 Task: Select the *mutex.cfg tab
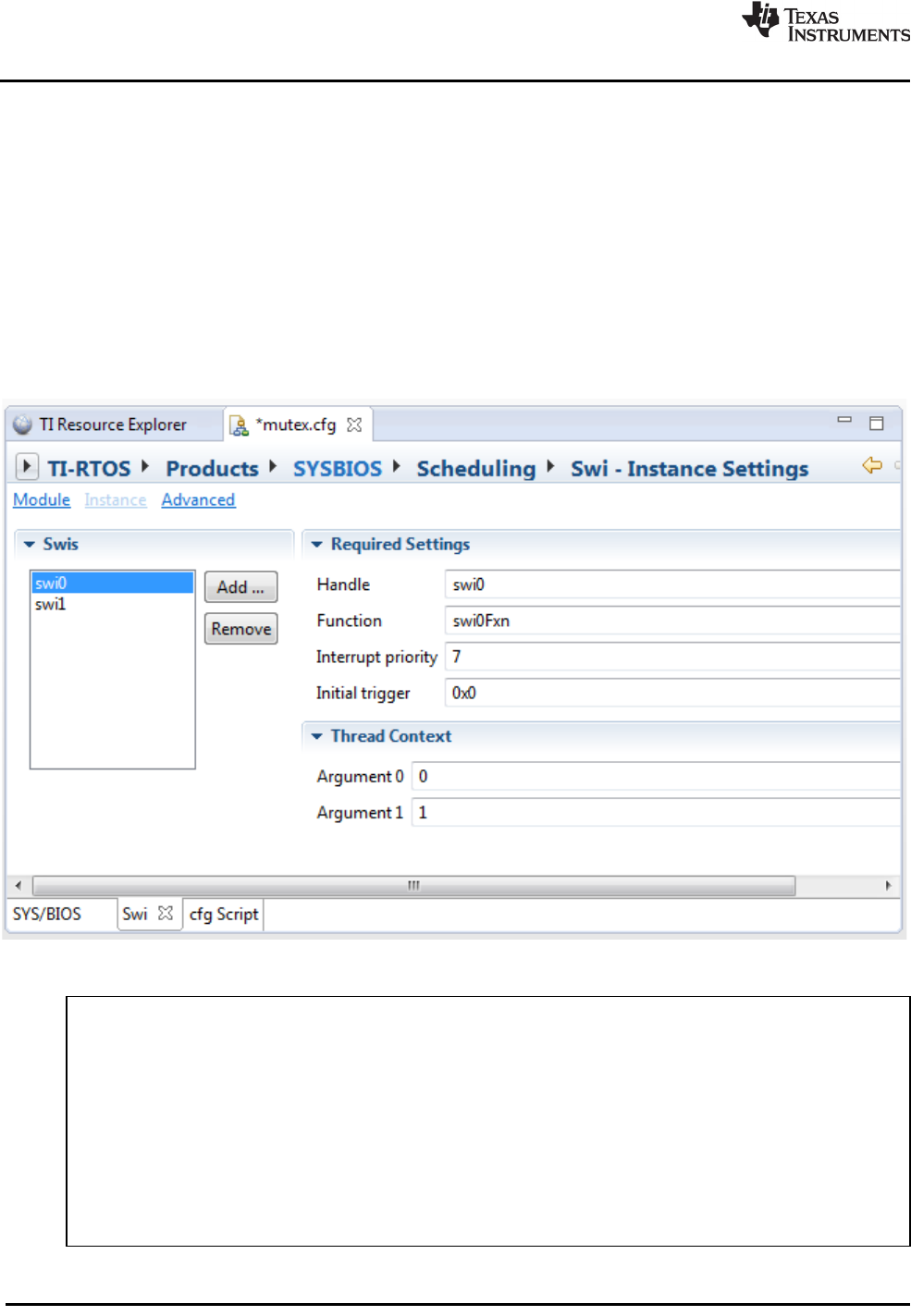[x=296, y=424]
